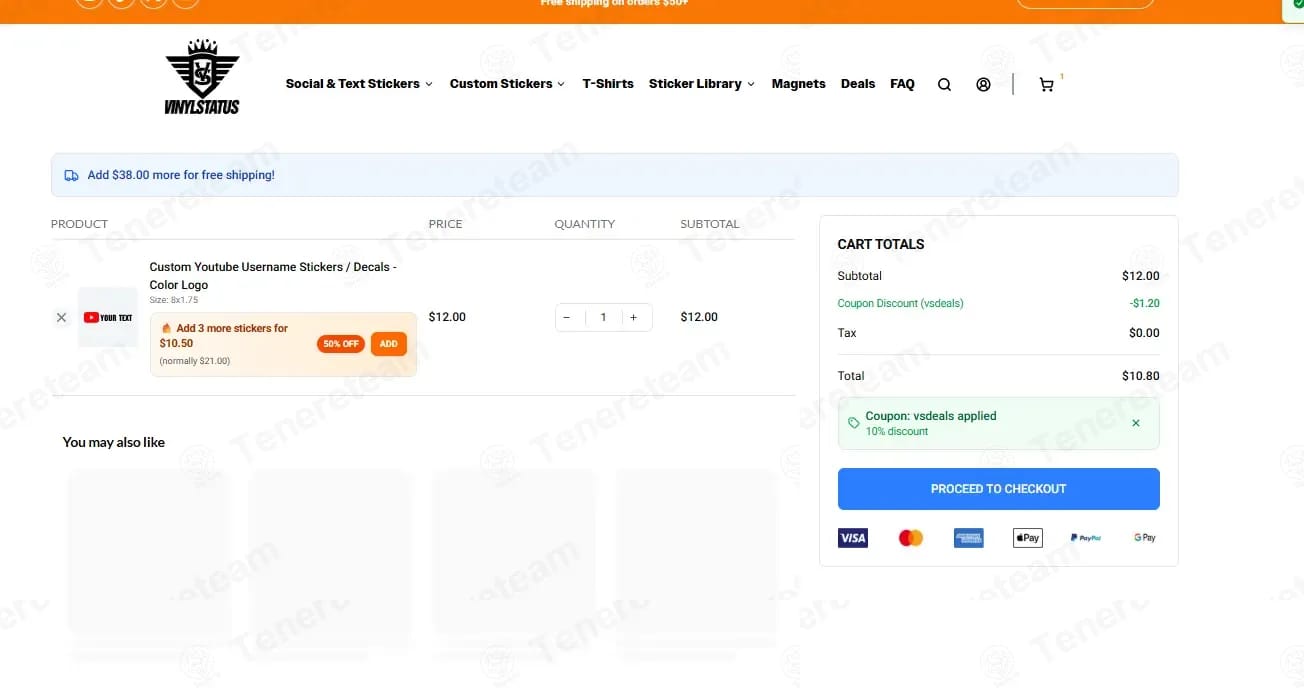Click the YouTube sticker product thumbnail
Screen dimensions: 1304x697
(x=108, y=317)
